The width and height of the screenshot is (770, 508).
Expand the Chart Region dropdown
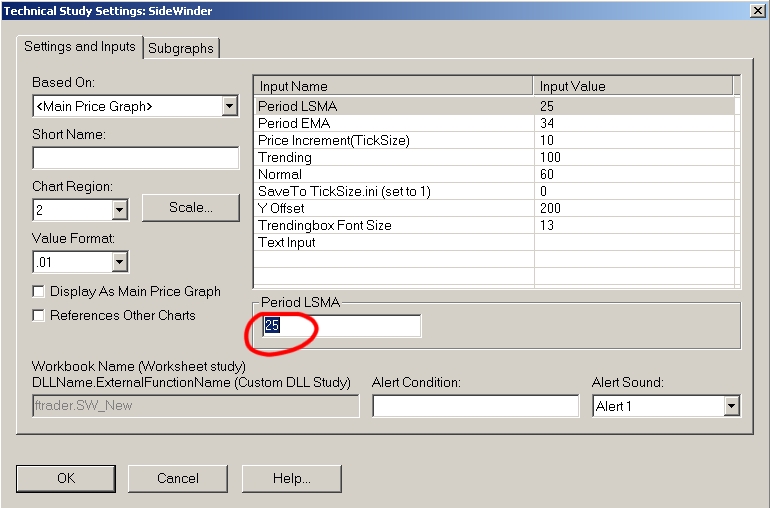[x=120, y=210]
